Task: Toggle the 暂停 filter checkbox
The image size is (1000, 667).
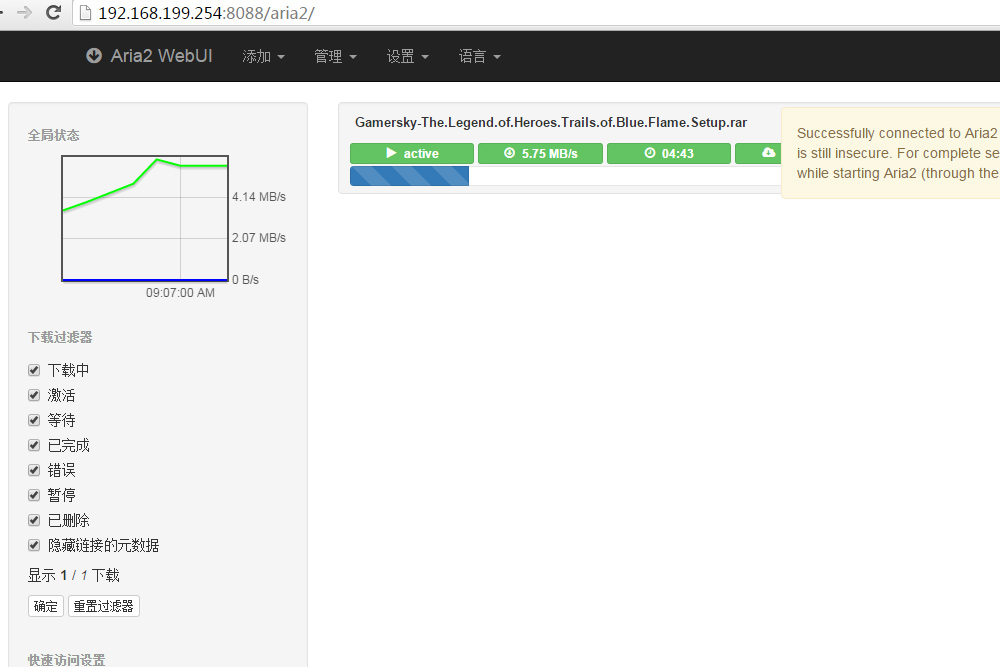Action: pos(34,495)
